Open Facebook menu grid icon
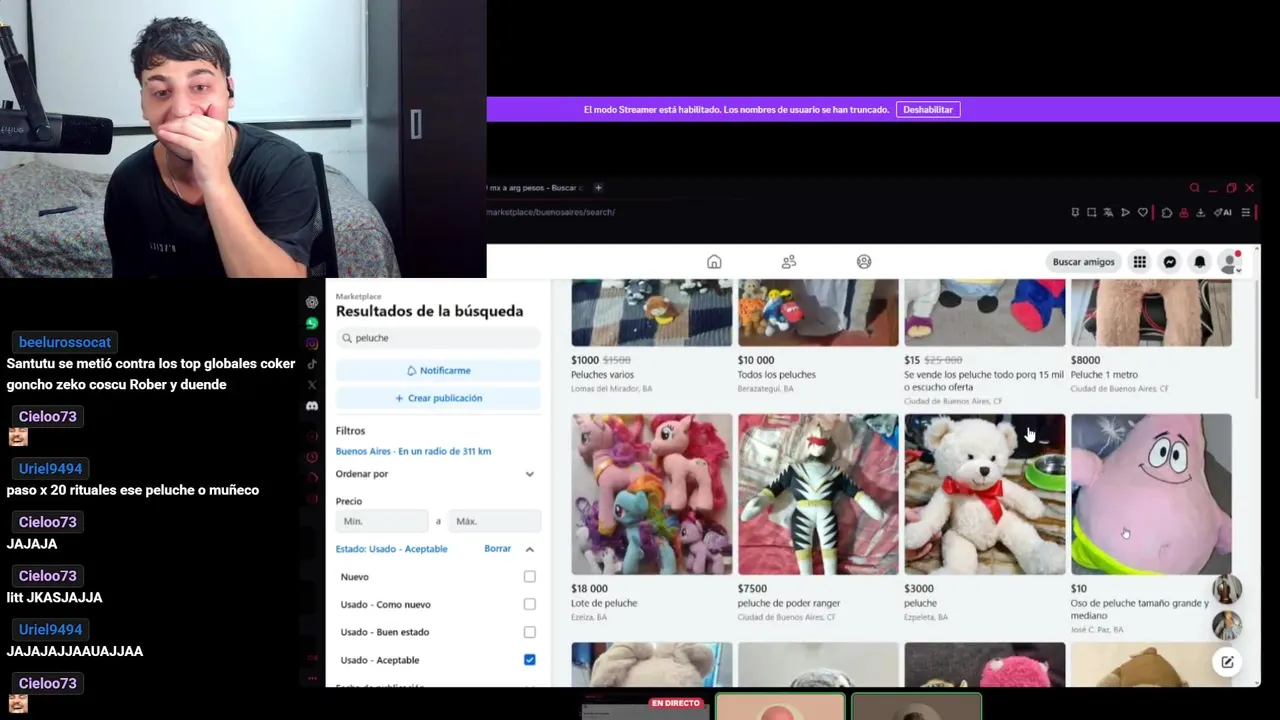This screenshot has width=1280, height=720. [1139, 262]
